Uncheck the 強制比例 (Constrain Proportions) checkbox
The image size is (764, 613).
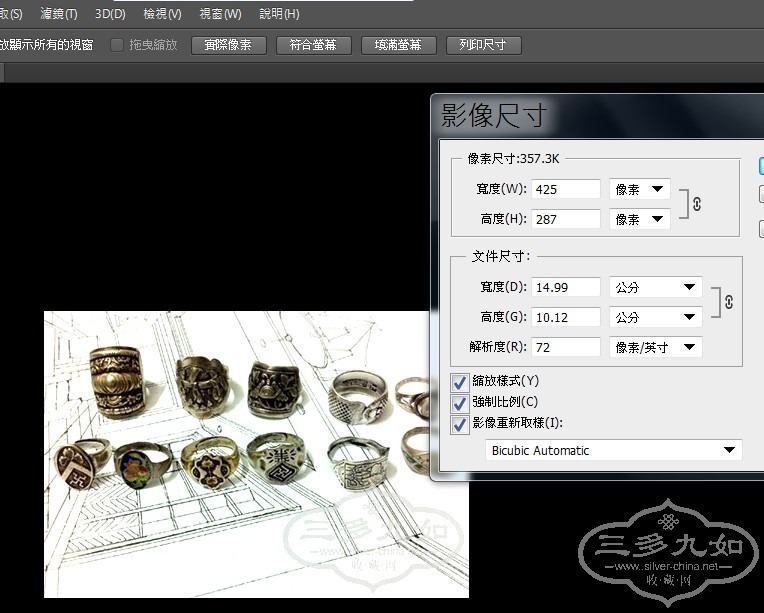pyautogui.click(x=460, y=402)
